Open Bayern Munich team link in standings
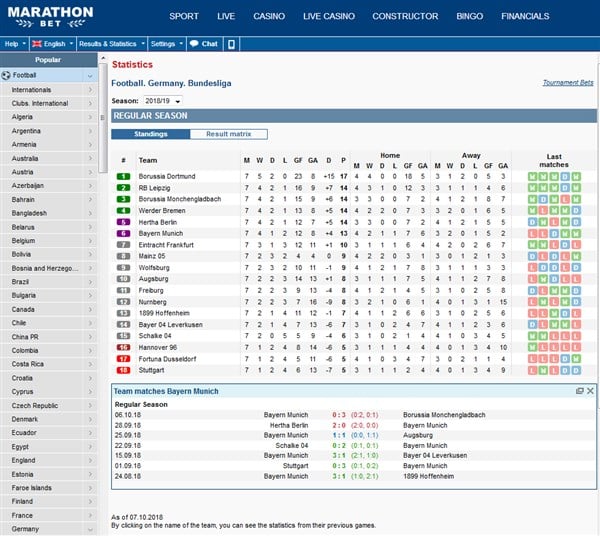This screenshot has width=600, height=536. [161, 233]
